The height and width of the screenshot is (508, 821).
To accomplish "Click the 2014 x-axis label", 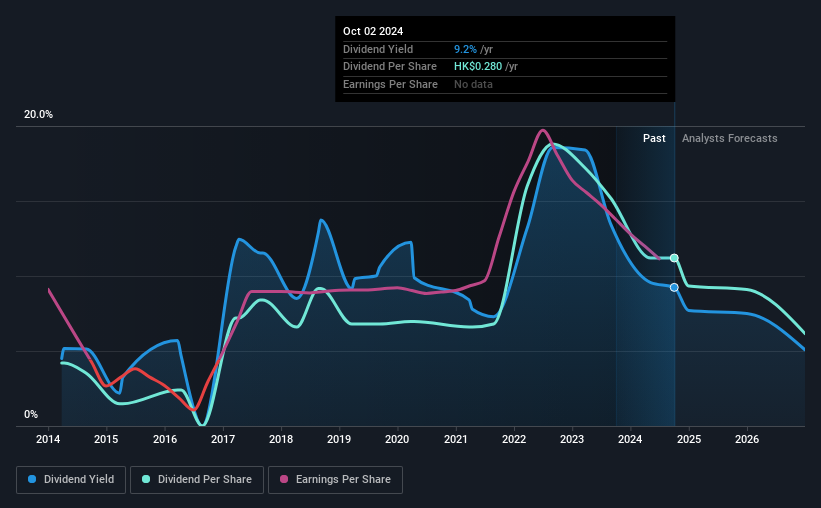I will 48,439.
